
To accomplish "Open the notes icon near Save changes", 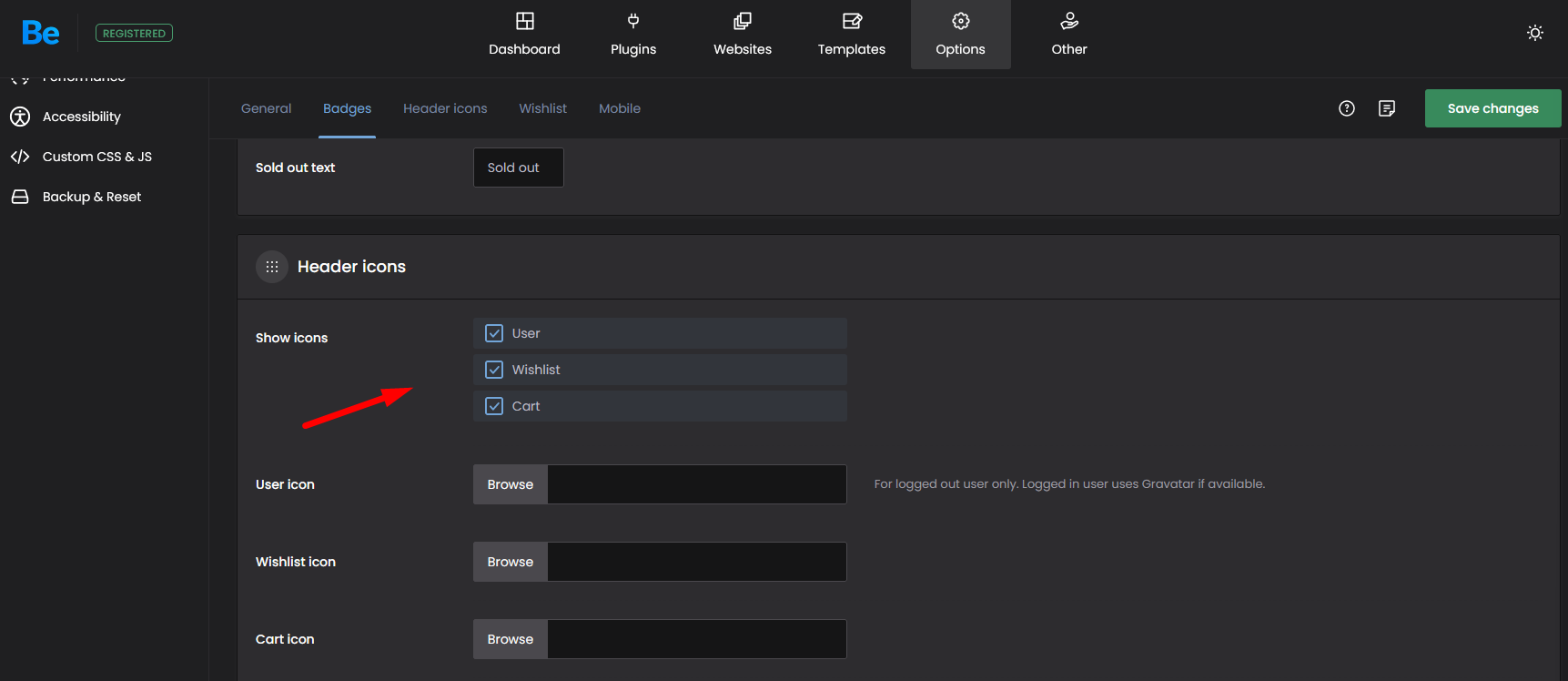I will click(1387, 108).
